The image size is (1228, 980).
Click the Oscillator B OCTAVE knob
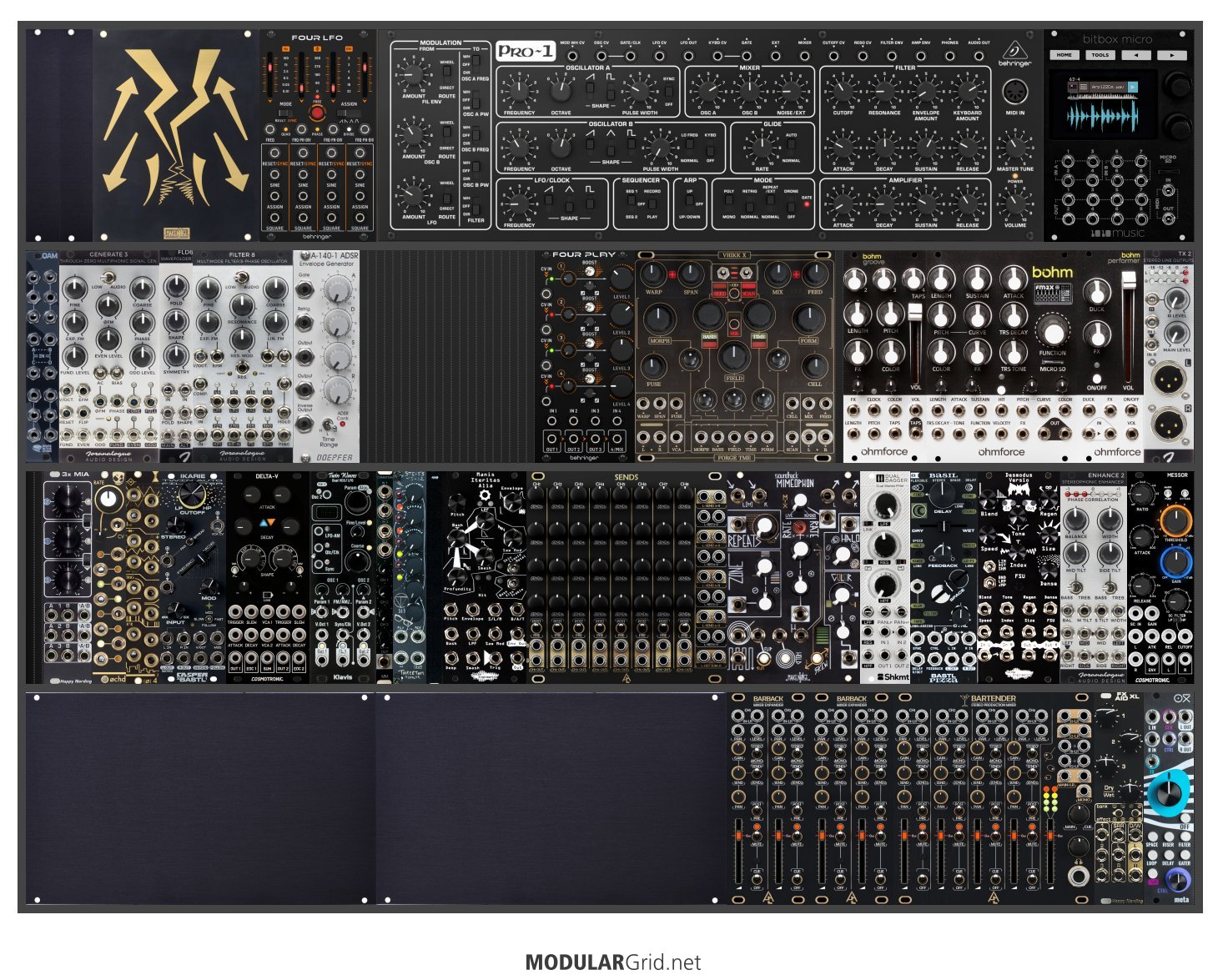click(561, 148)
